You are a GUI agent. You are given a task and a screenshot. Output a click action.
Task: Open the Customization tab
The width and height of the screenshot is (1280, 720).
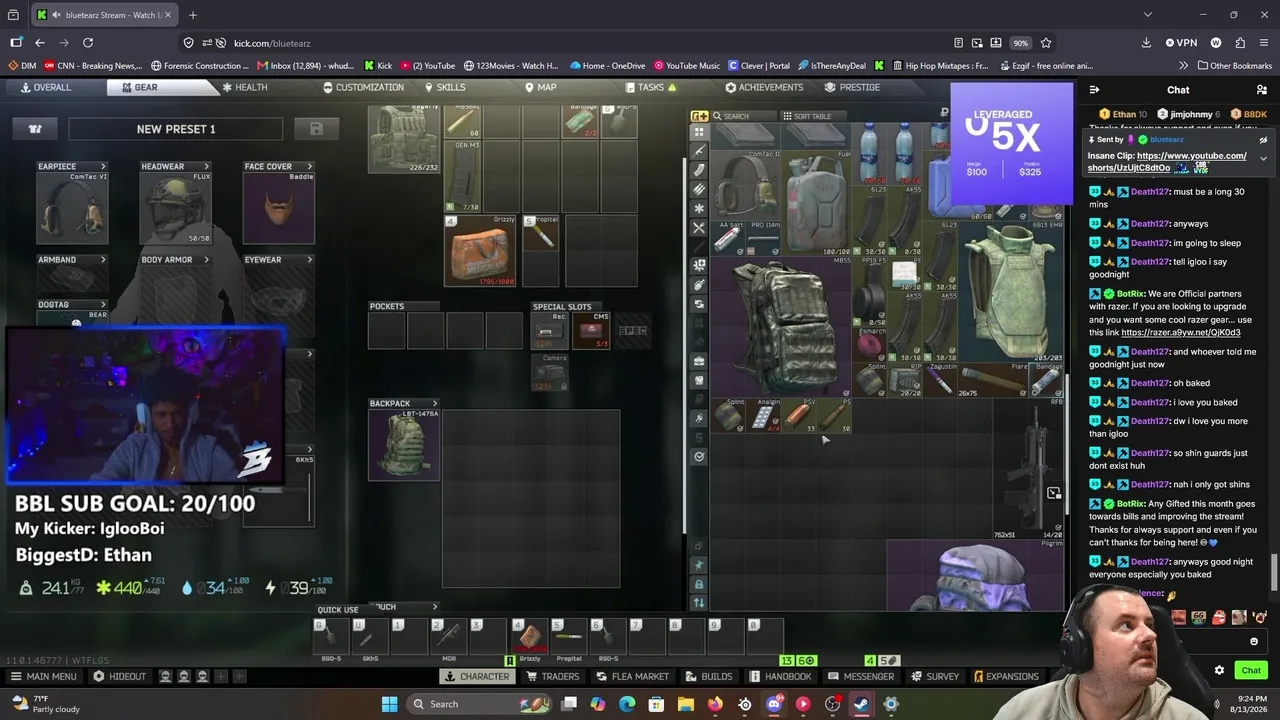pyautogui.click(x=363, y=87)
